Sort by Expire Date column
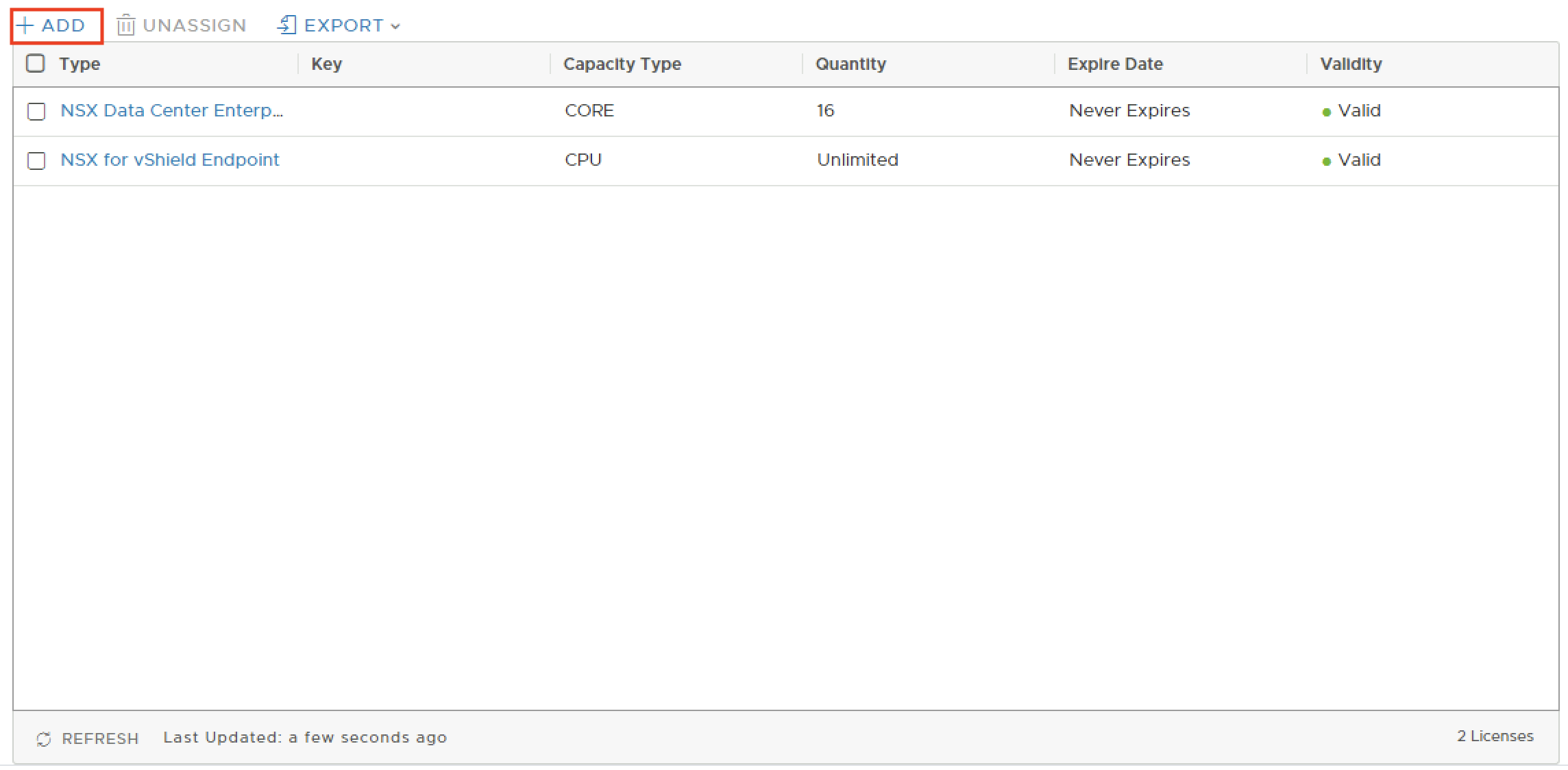The width and height of the screenshot is (1568, 770). [x=1115, y=64]
